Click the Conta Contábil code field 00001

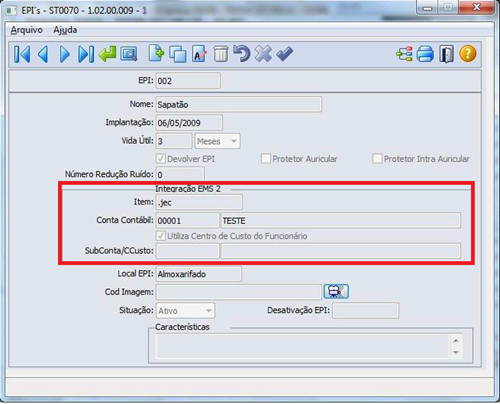click(188, 221)
